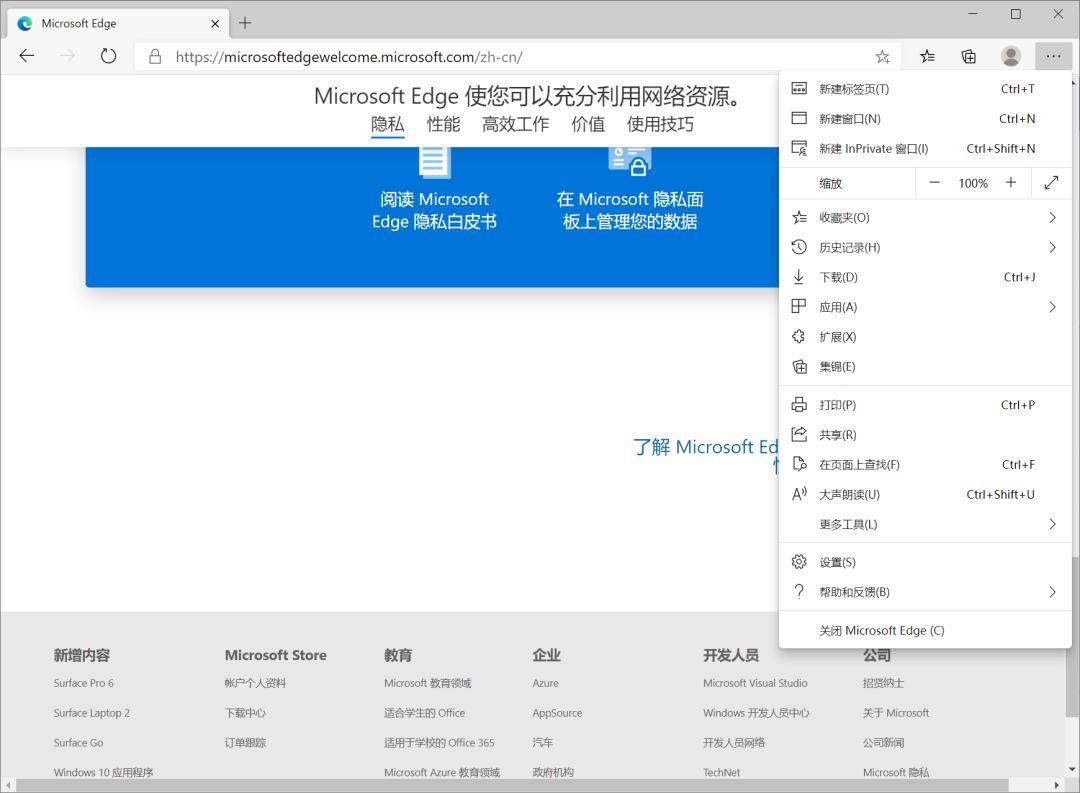Open 扩展(X) extensions entry
The image size is (1080, 793).
point(925,337)
